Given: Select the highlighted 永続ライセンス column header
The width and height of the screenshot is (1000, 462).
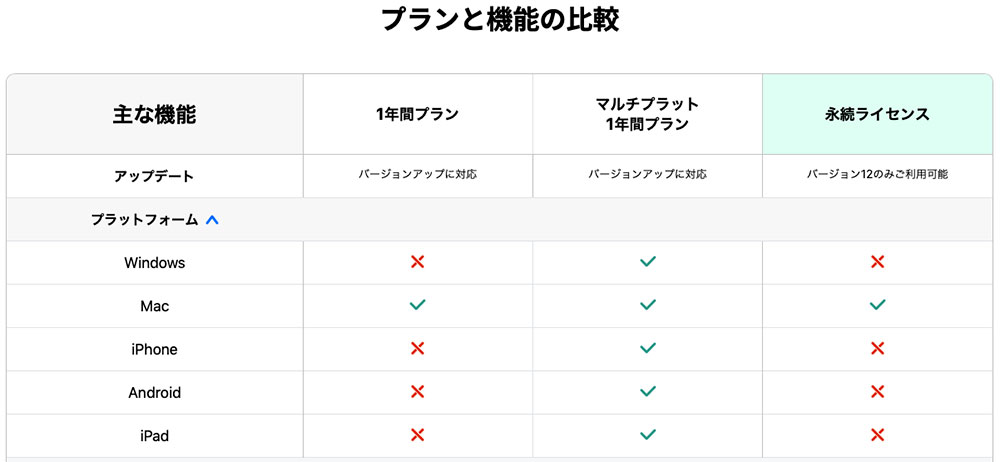Looking at the screenshot, I should [877, 115].
